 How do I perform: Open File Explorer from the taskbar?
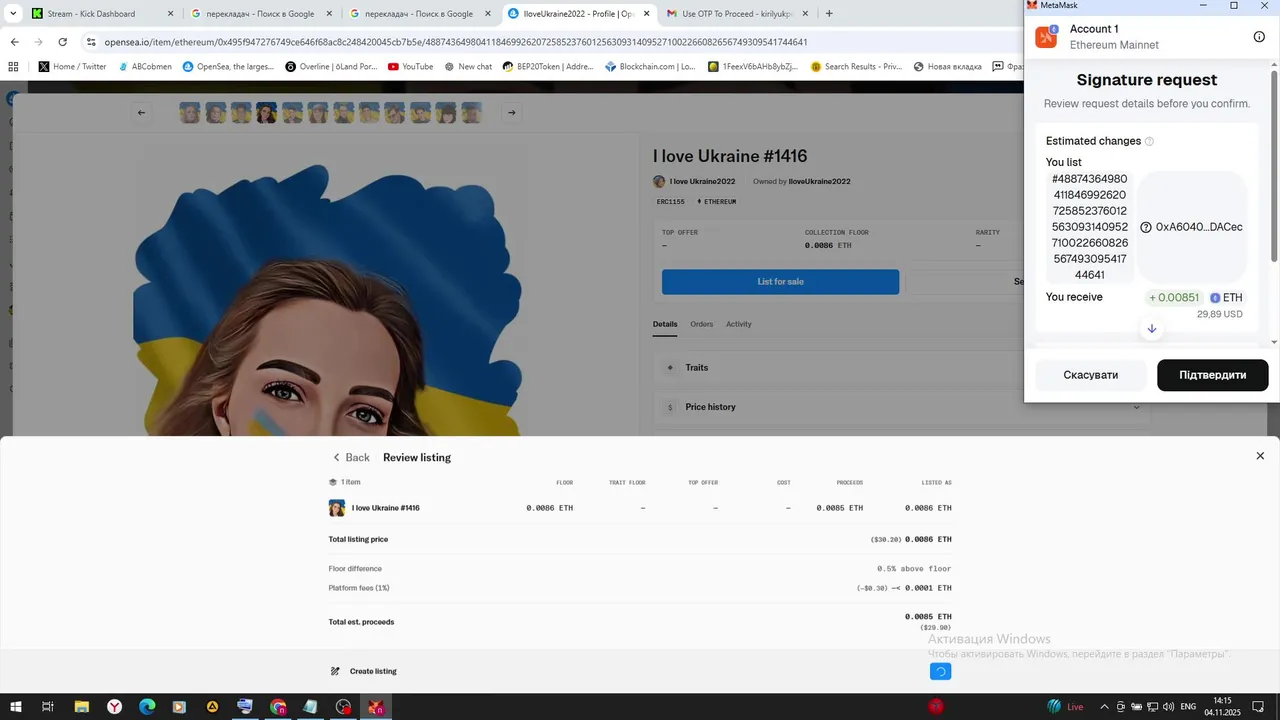(x=82, y=706)
